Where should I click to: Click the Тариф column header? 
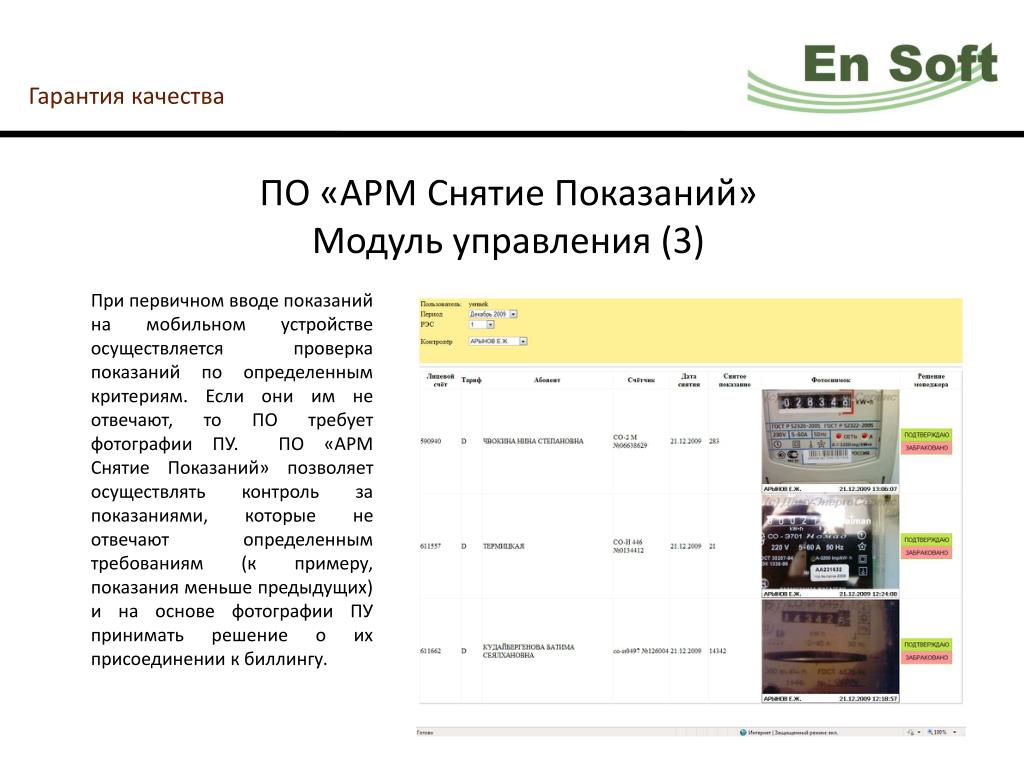(471, 380)
